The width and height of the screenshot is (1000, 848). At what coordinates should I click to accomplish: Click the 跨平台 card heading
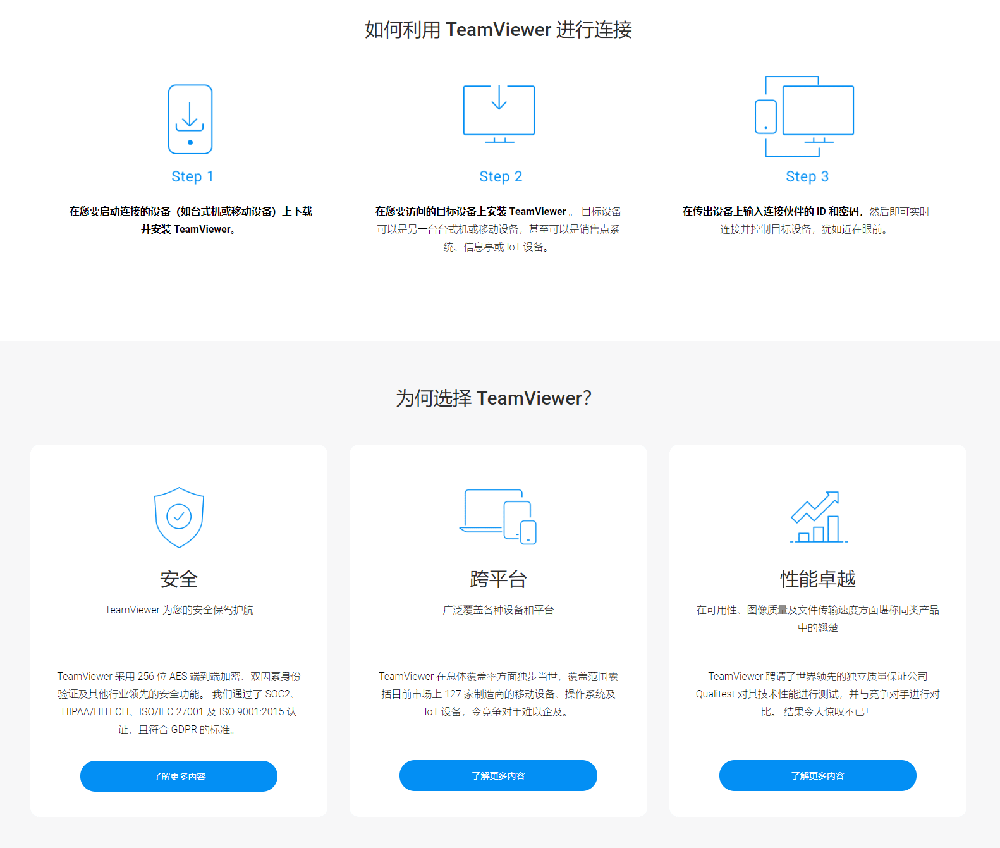[x=498, y=579]
